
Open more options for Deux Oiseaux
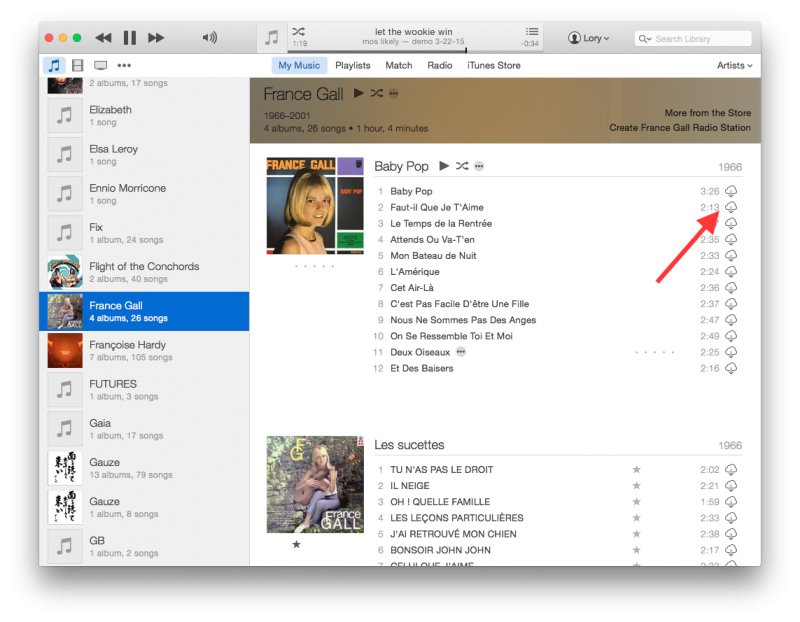460,352
